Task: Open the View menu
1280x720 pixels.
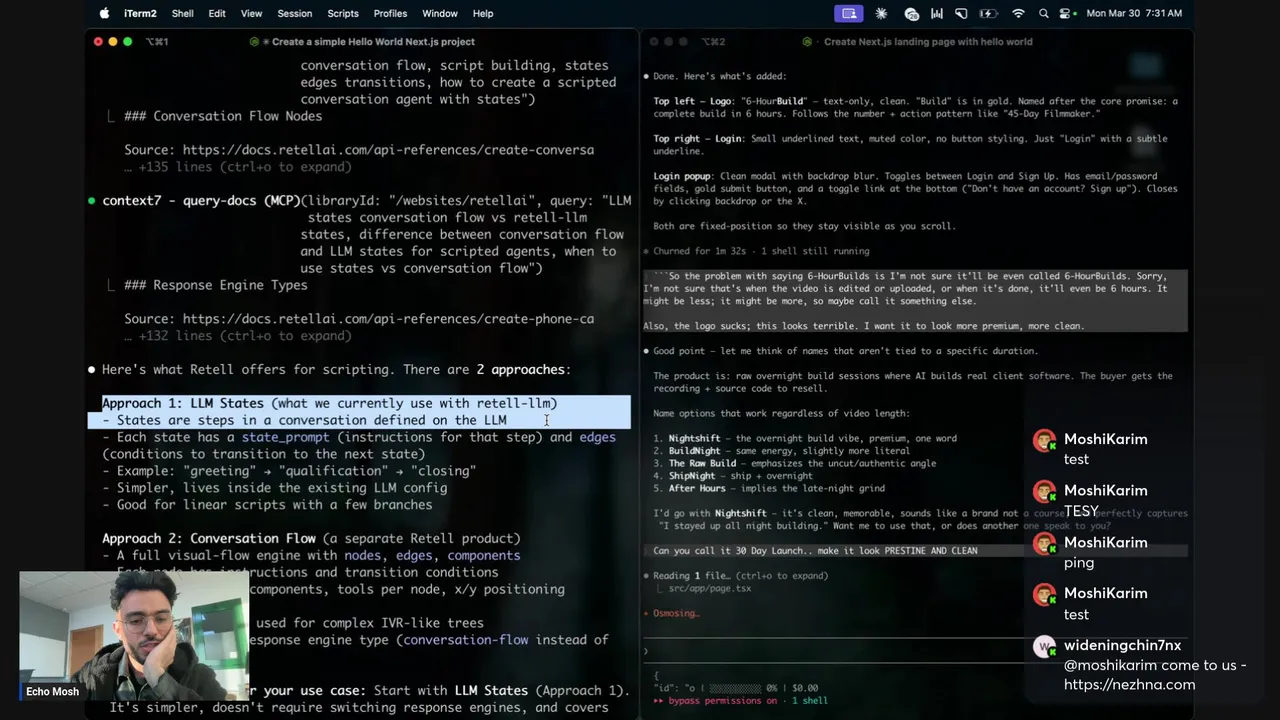Action: coord(251,13)
